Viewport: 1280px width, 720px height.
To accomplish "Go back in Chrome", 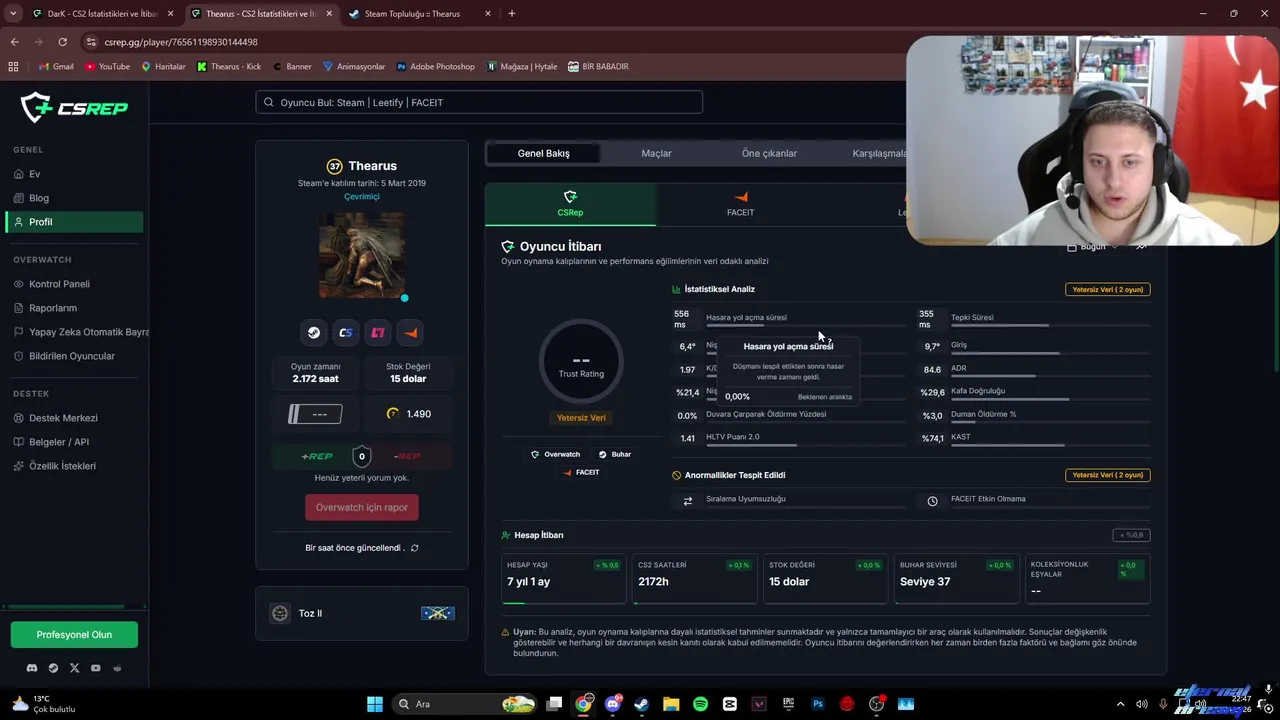I will click(x=15, y=42).
